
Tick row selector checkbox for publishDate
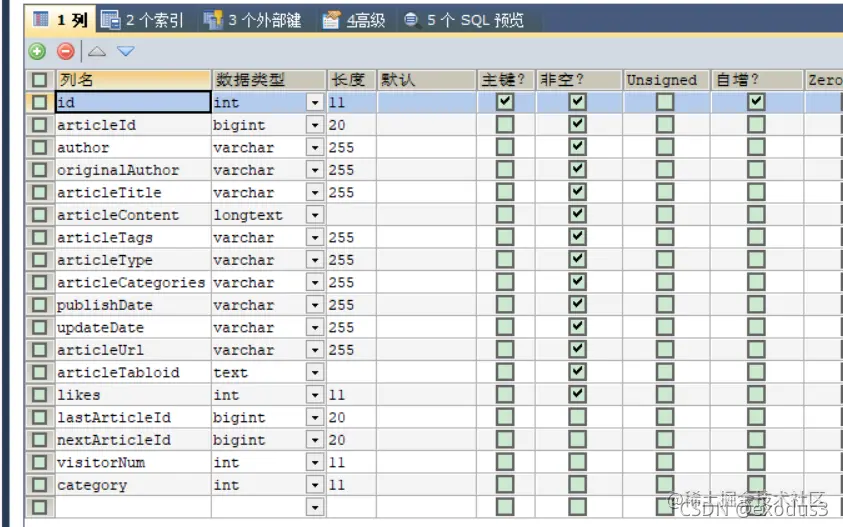click(x=39, y=305)
